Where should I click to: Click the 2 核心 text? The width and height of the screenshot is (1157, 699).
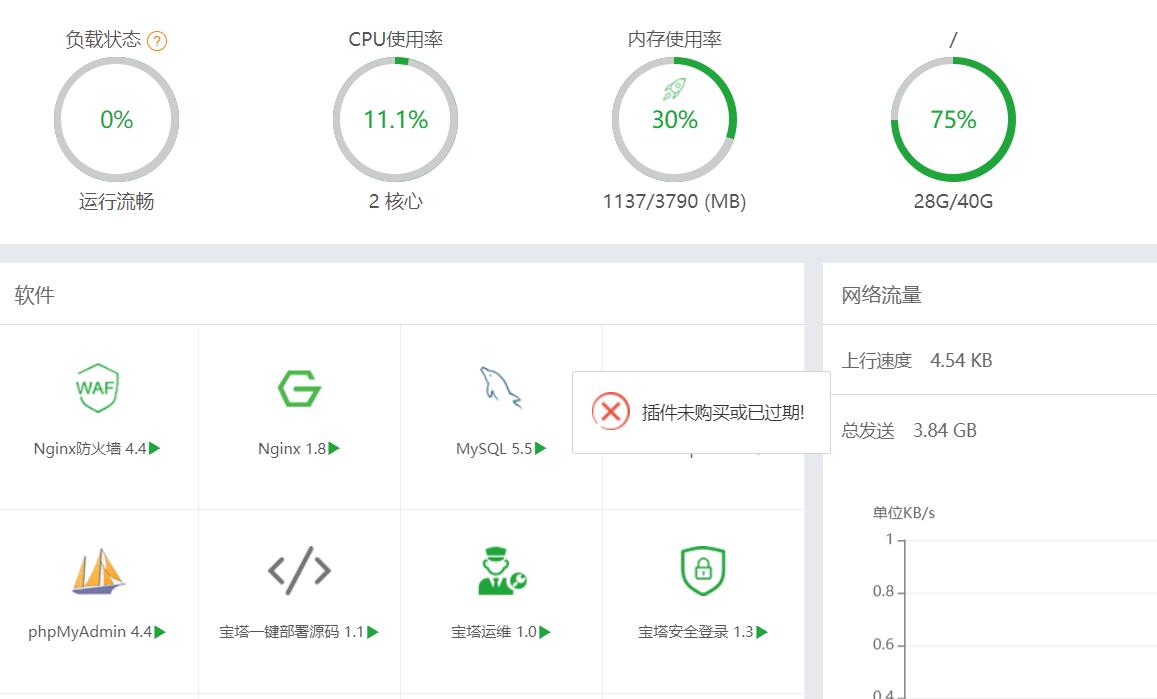[x=396, y=202]
